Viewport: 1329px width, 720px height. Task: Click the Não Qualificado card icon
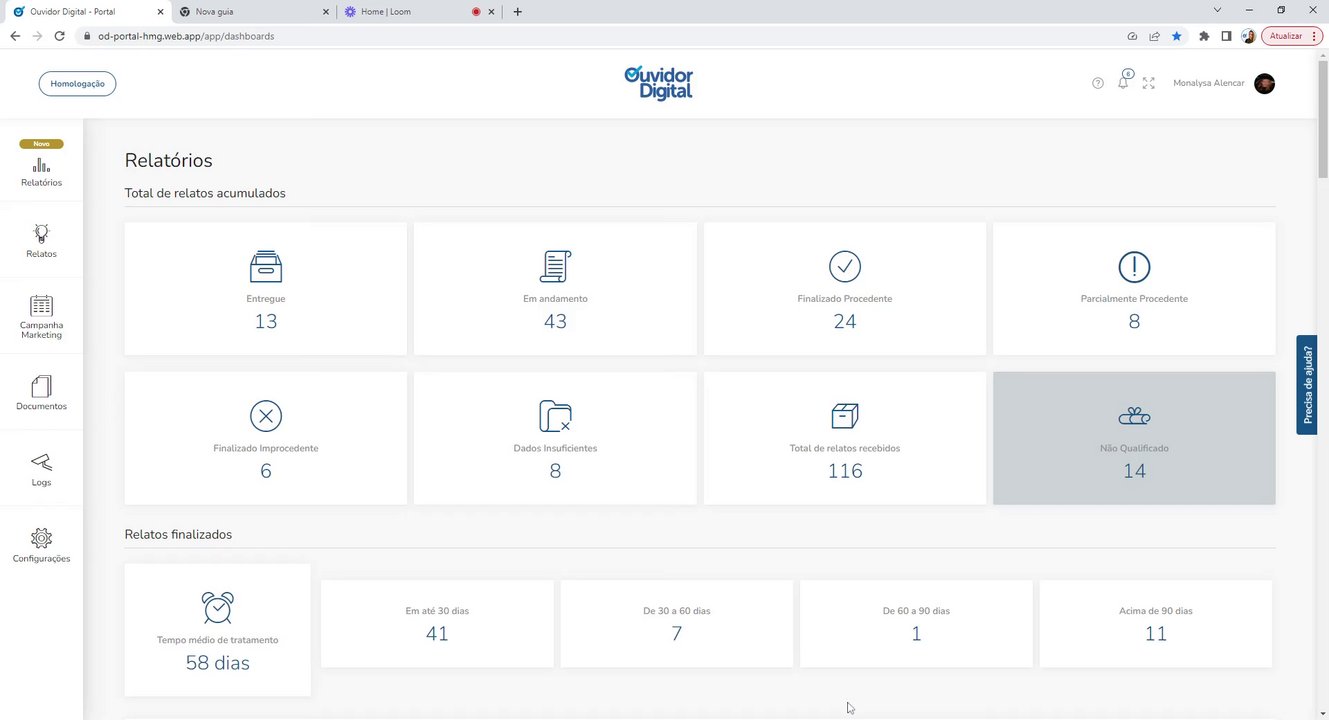(1134, 415)
